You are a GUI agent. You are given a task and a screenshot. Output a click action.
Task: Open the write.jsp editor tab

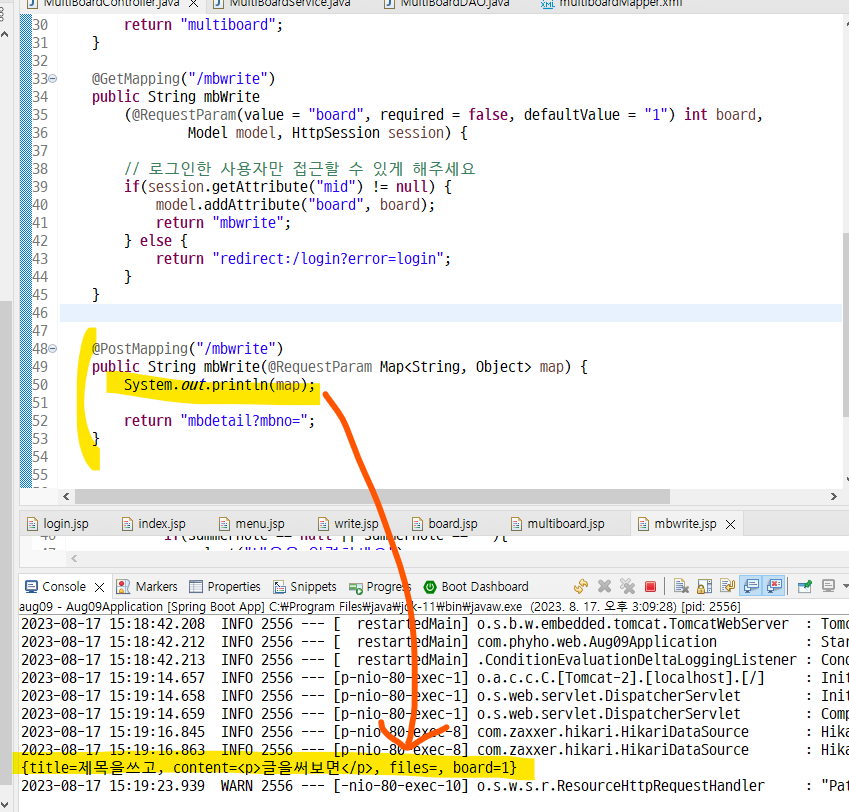pyautogui.click(x=348, y=523)
